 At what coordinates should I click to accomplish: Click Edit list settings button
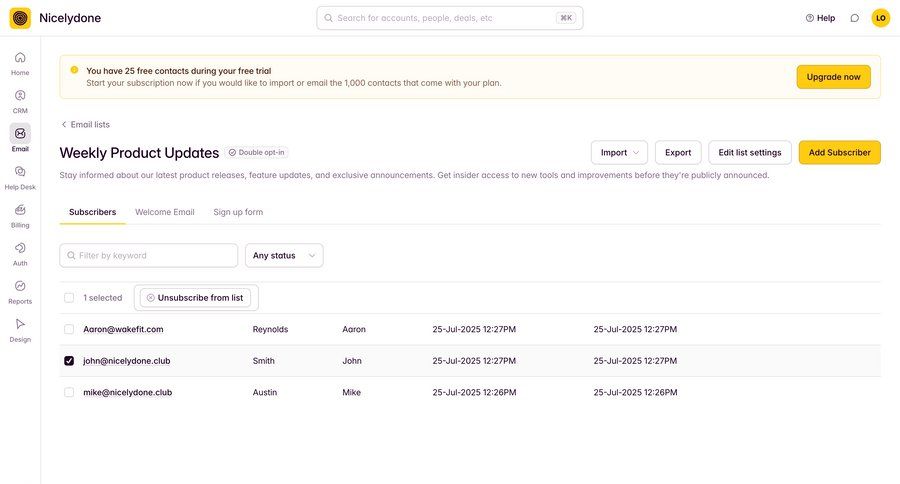pos(750,152)
